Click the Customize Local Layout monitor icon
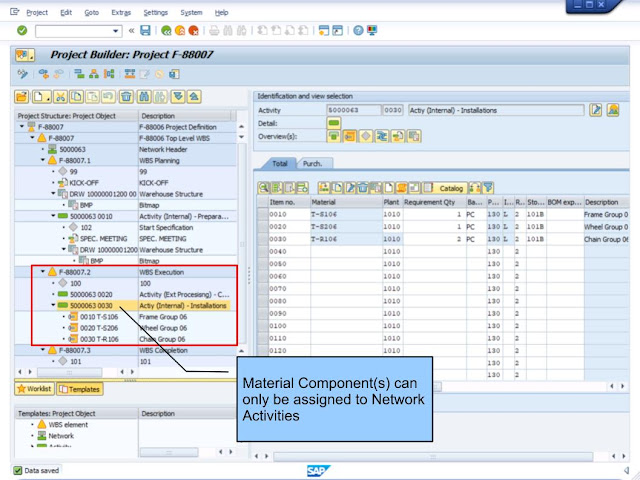Viewport: 640px width, 480px height. (x=372, y=31)
